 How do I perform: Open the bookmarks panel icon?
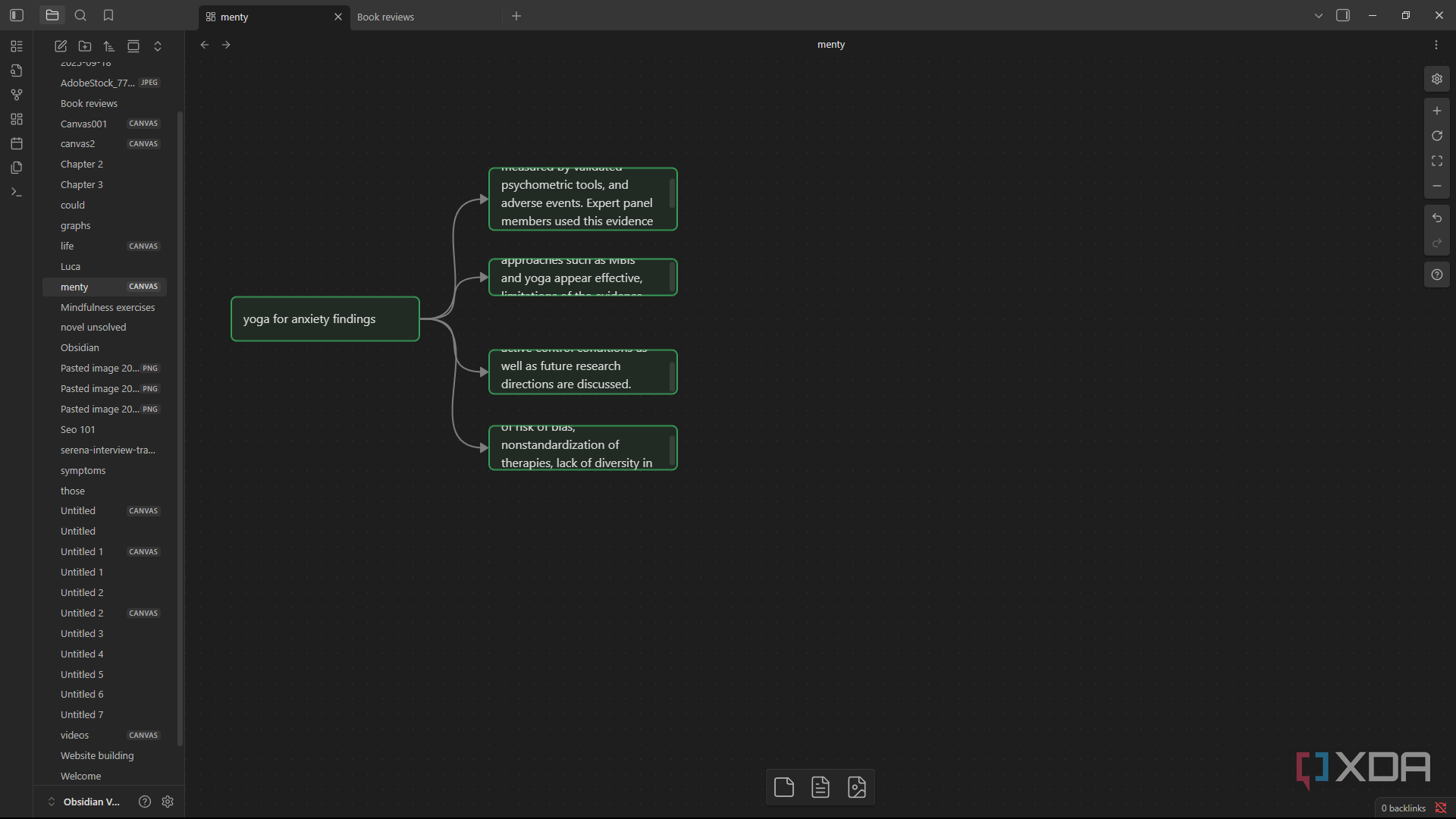click(x=108, y=15)
